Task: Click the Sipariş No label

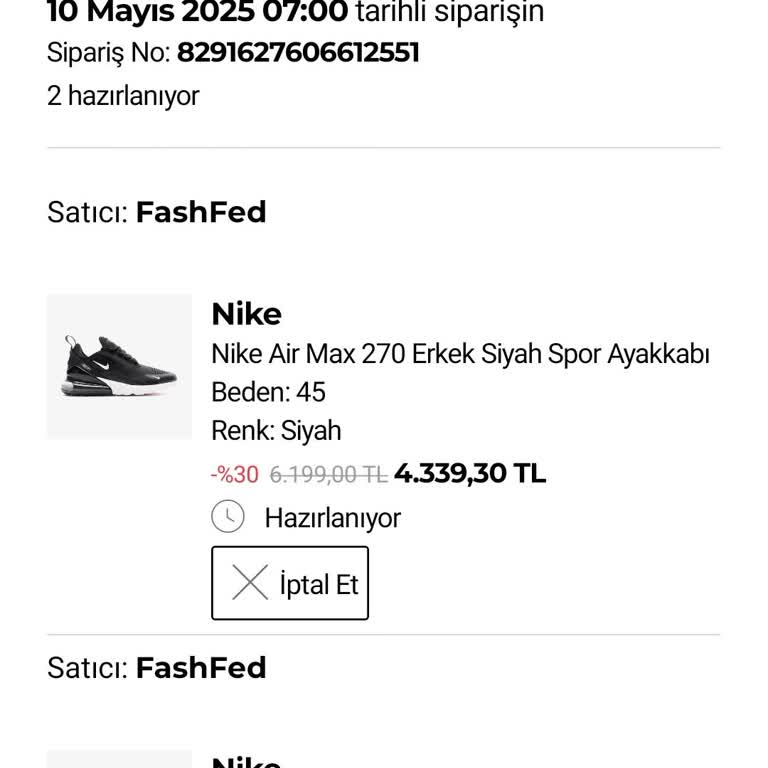Action: (108, 53)
